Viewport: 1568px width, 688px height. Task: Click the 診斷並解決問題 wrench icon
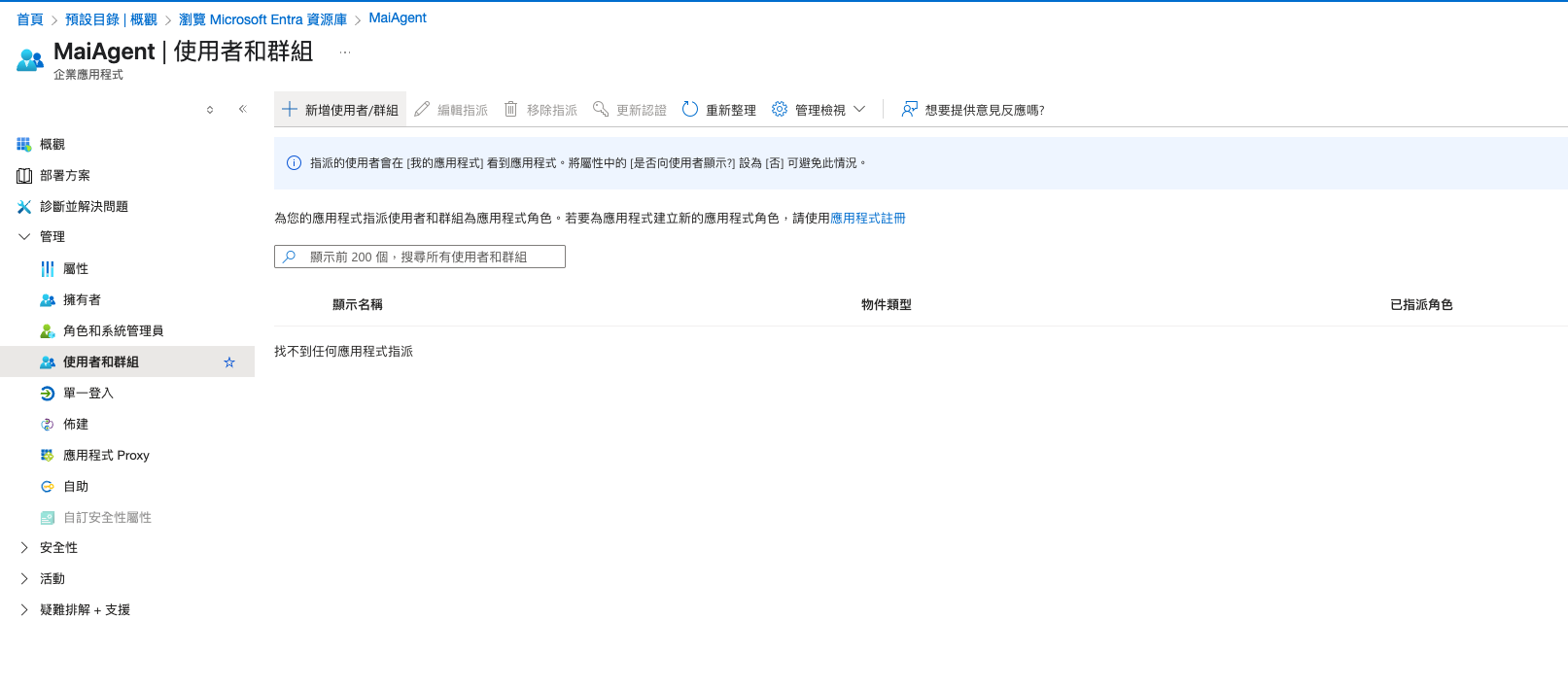pos(24,207)
